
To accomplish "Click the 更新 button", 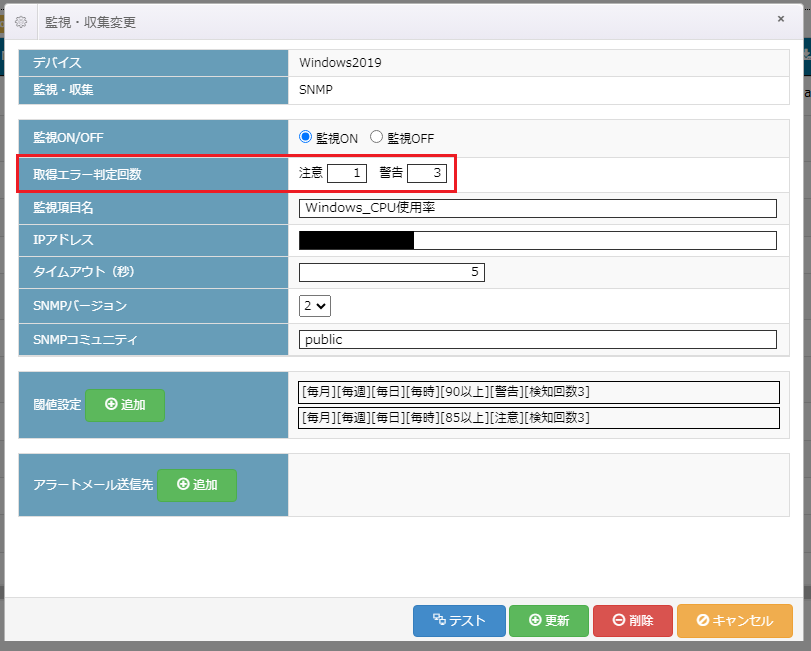I will [x=549, y=620].
